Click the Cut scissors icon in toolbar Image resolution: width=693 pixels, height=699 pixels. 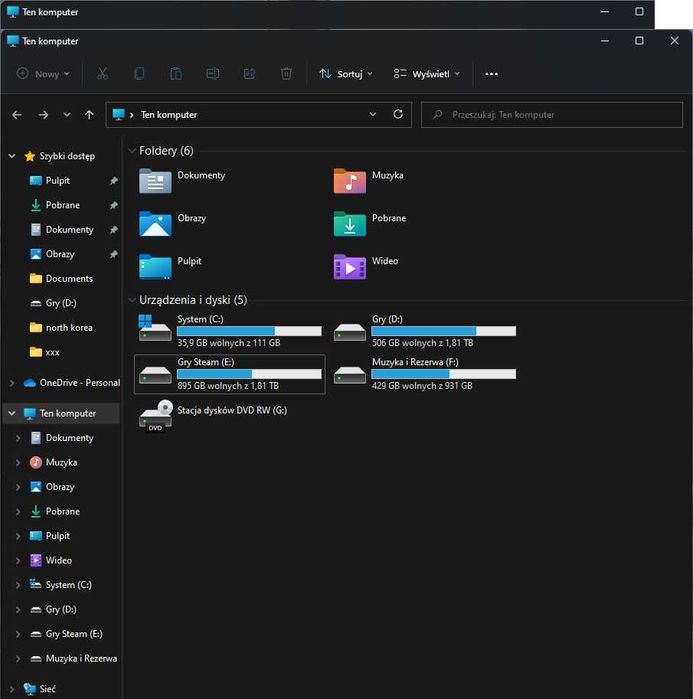pos(103,74)
